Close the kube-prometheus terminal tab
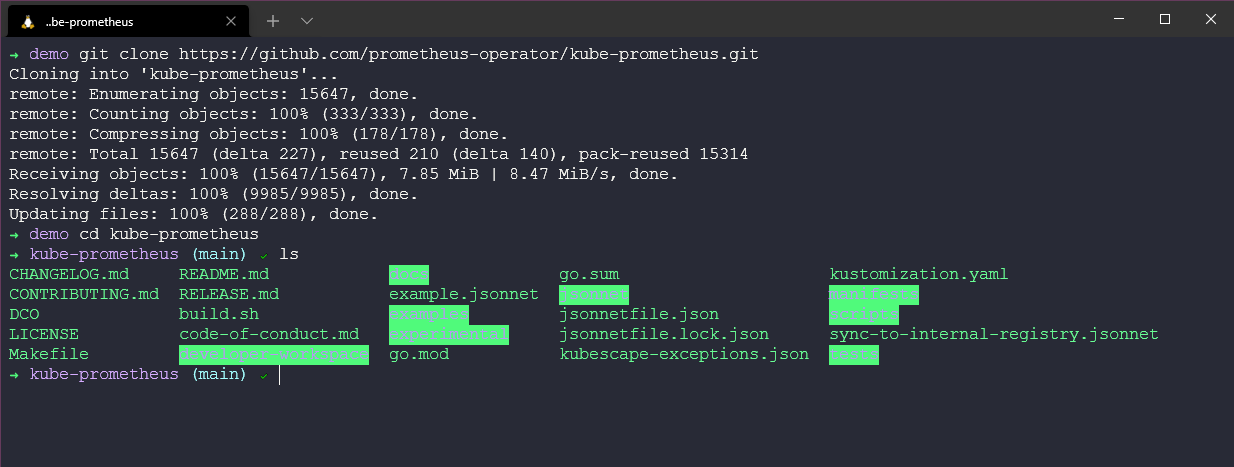This screenshot has width=1234, height=467. [234, 20]
